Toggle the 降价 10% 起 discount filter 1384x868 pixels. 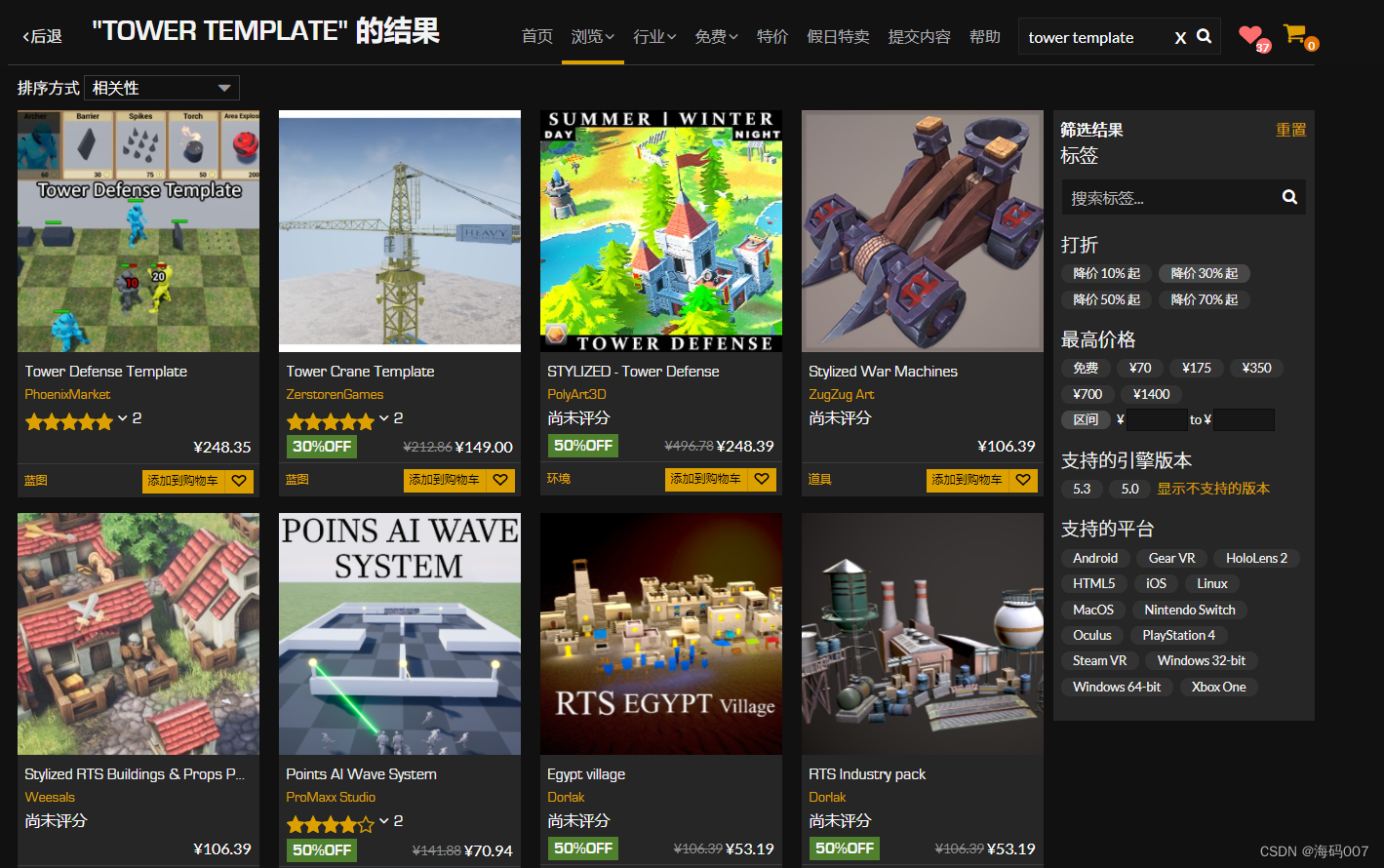click(1106, 273)
